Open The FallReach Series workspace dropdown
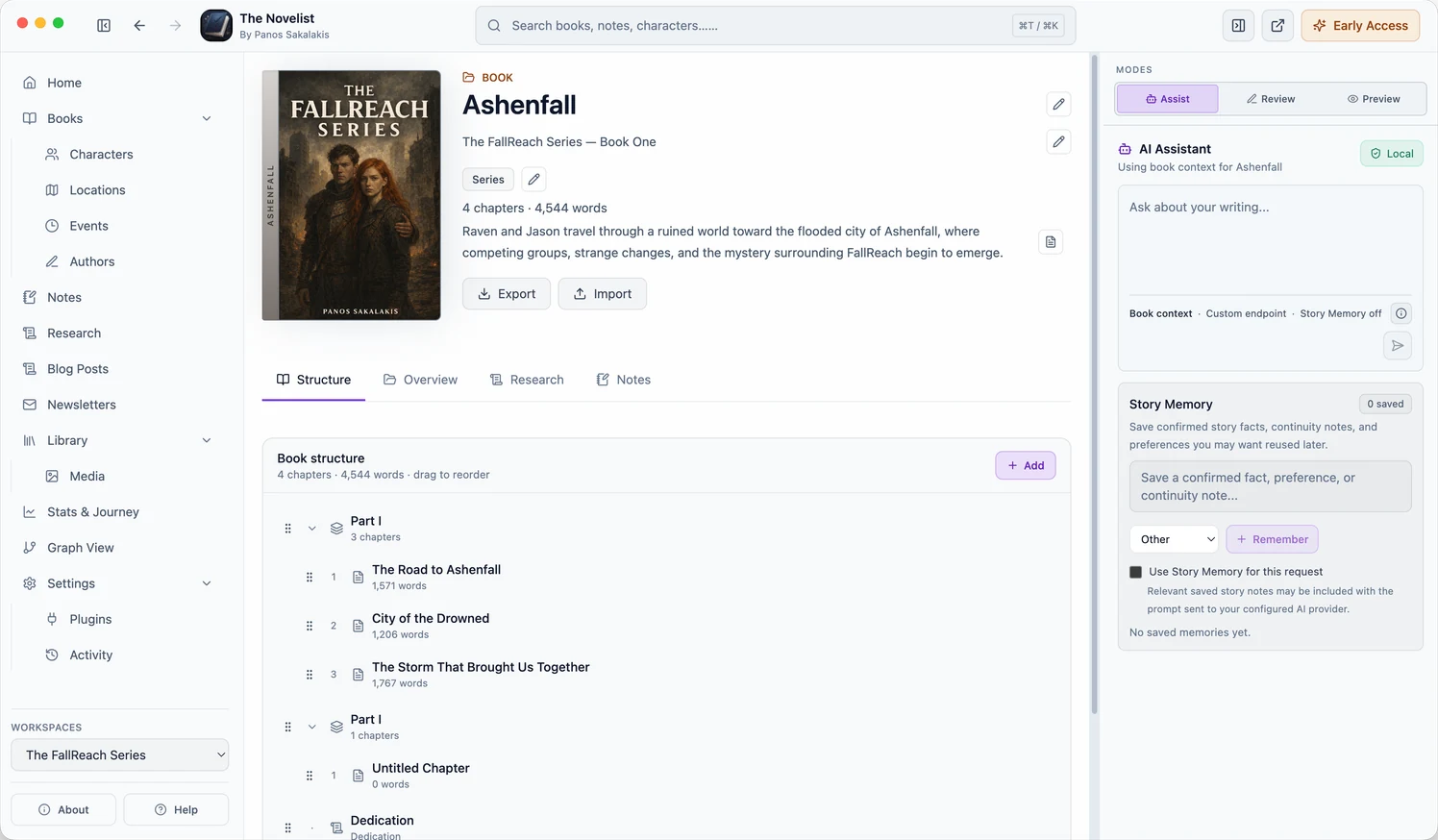Image resolution: width=1438 pixels, height=840 pixels. click(119, 755)
